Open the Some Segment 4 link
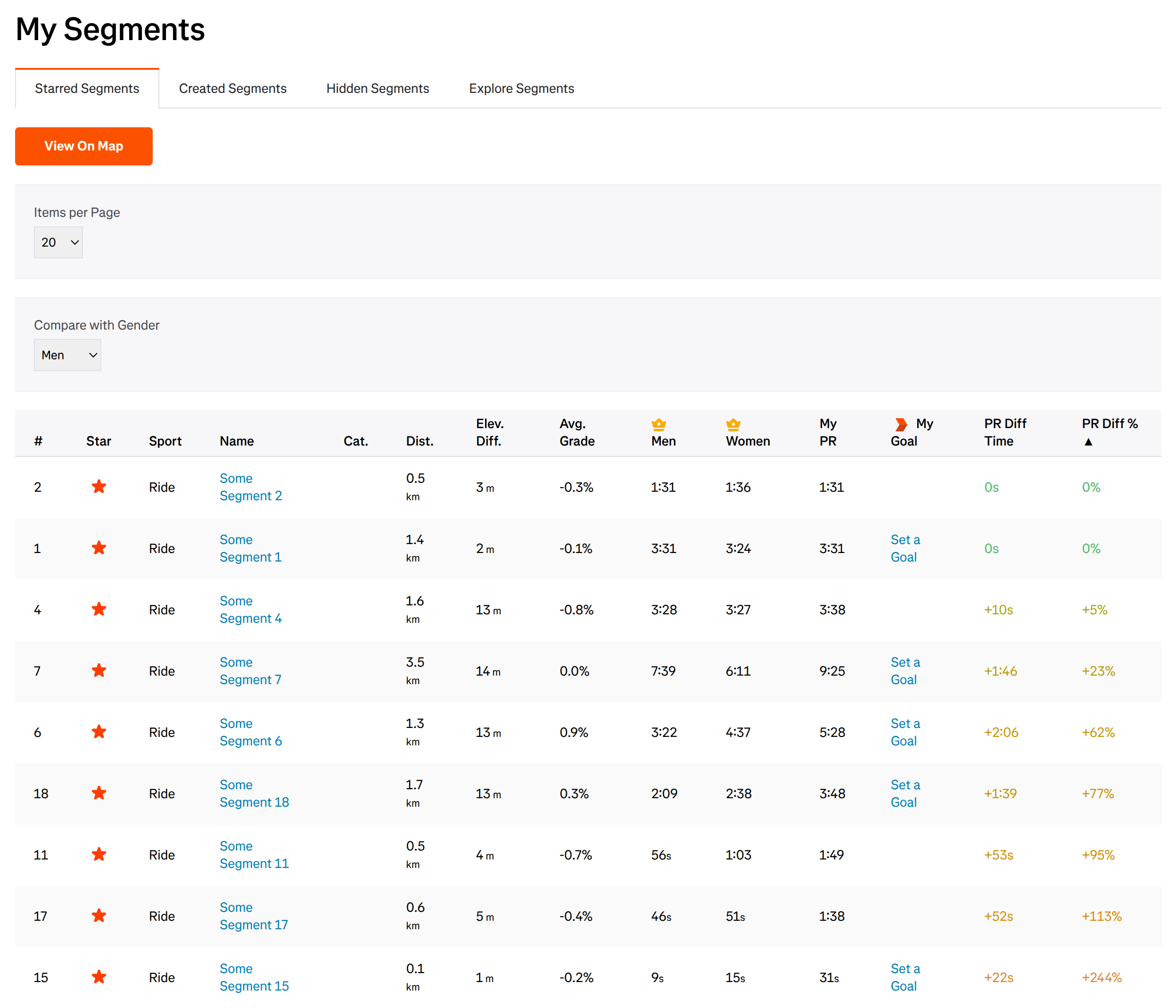The width and height of the screenshot is (1176, 1008). [251, 610]
